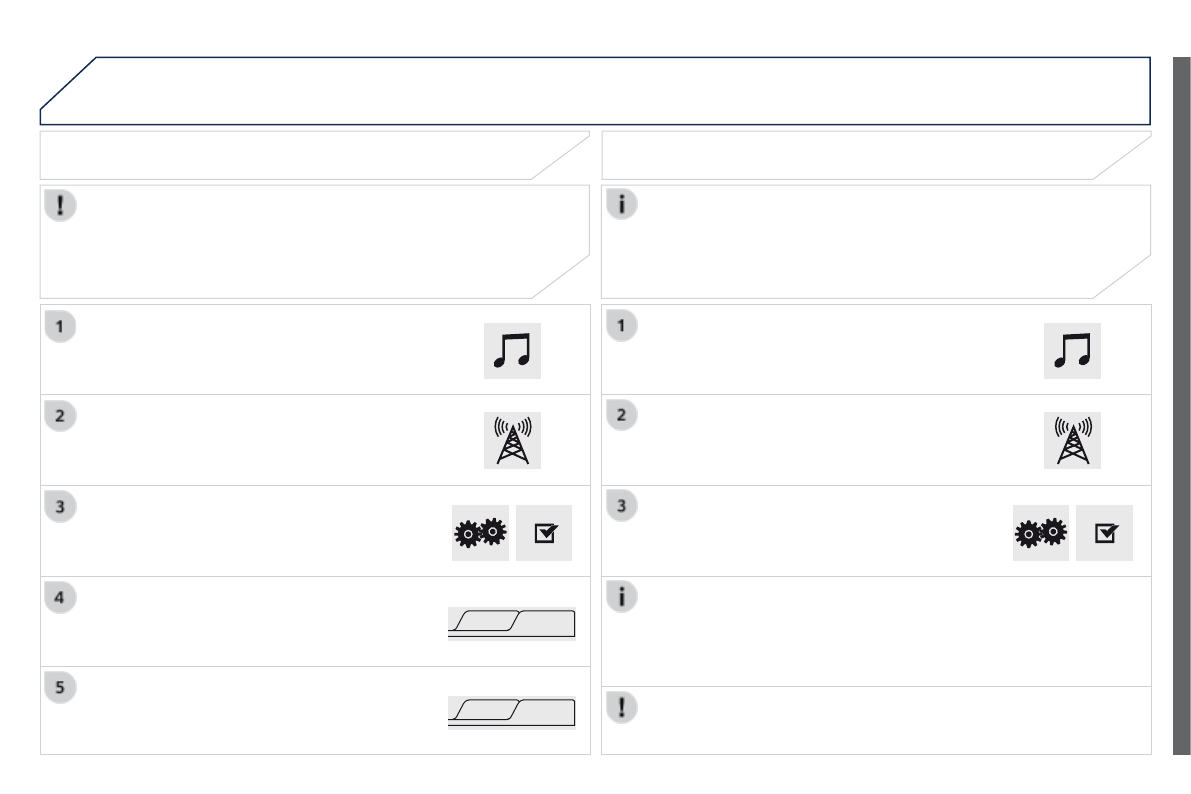Click the music note icon in right panel
The height and width of the screenshot is (794, 1191).
click(1072, 350)
